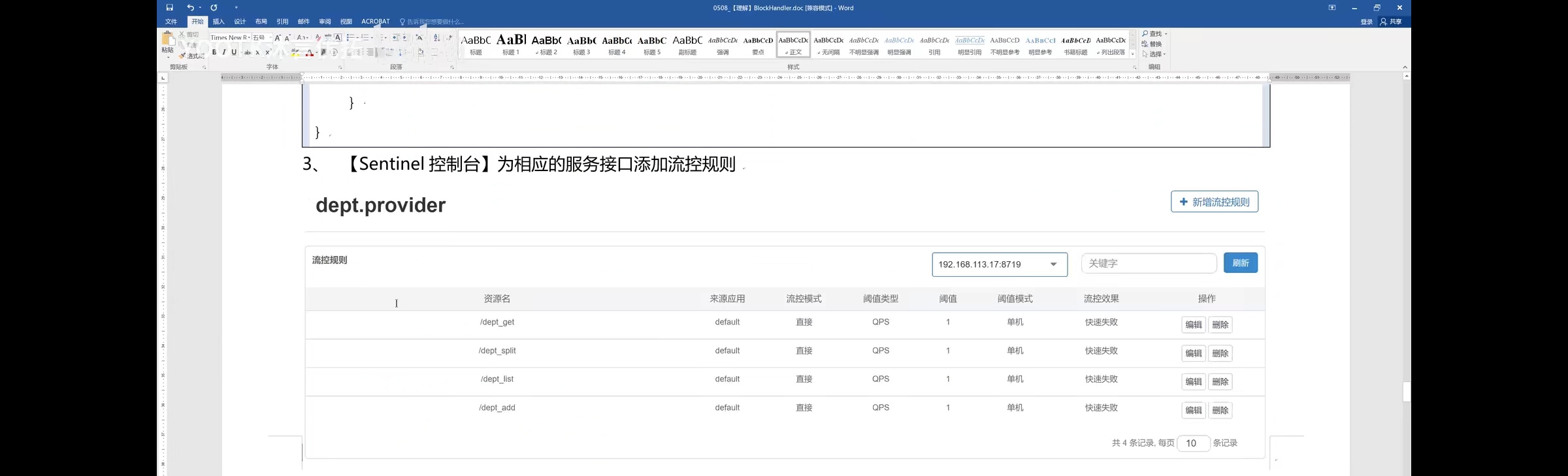1568x476 pixels.
Task: Open the change case Aa dropdown
Action: coord(302,38)
